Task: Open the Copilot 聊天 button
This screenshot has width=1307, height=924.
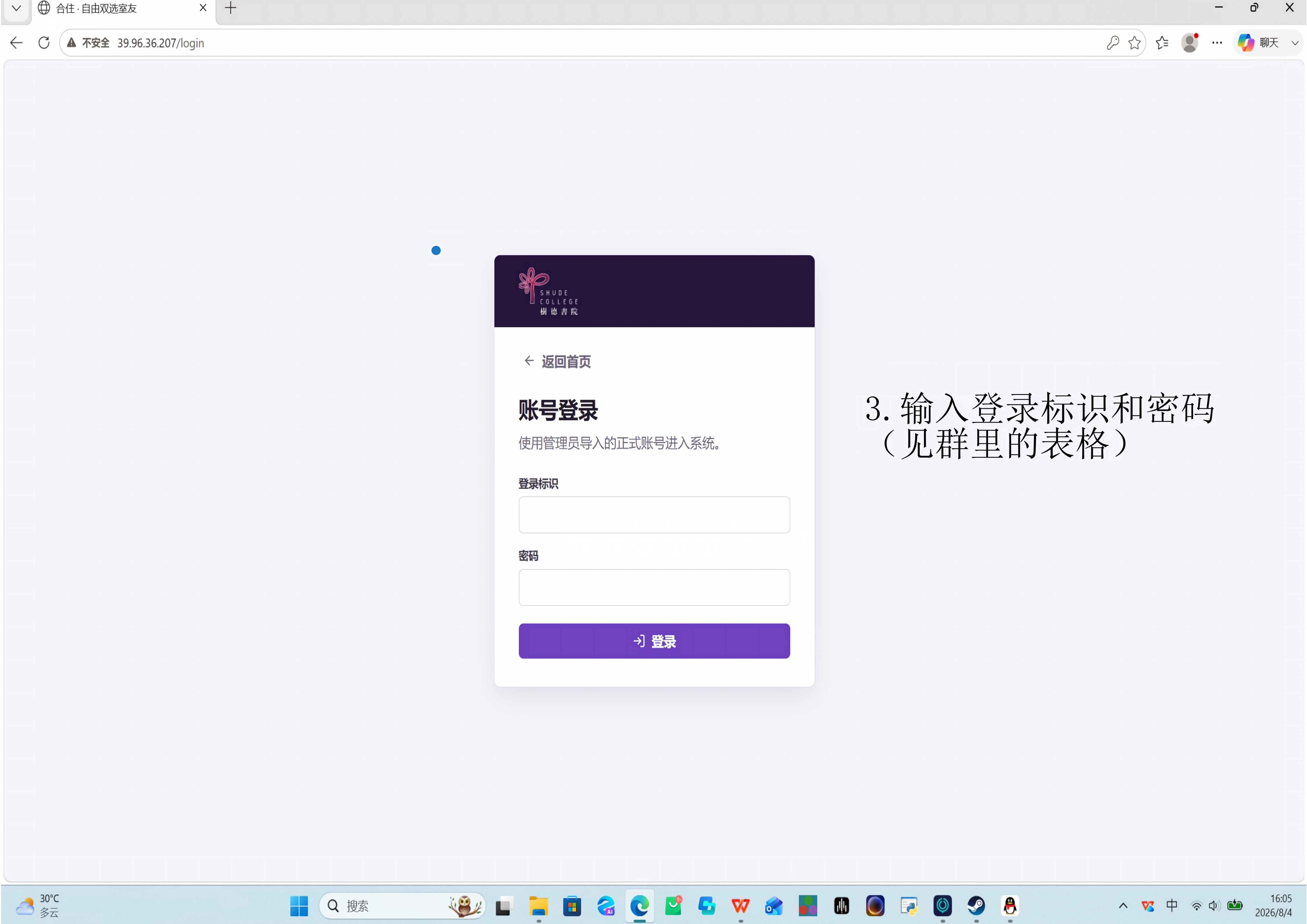Action: click(x=1258, y=43)
